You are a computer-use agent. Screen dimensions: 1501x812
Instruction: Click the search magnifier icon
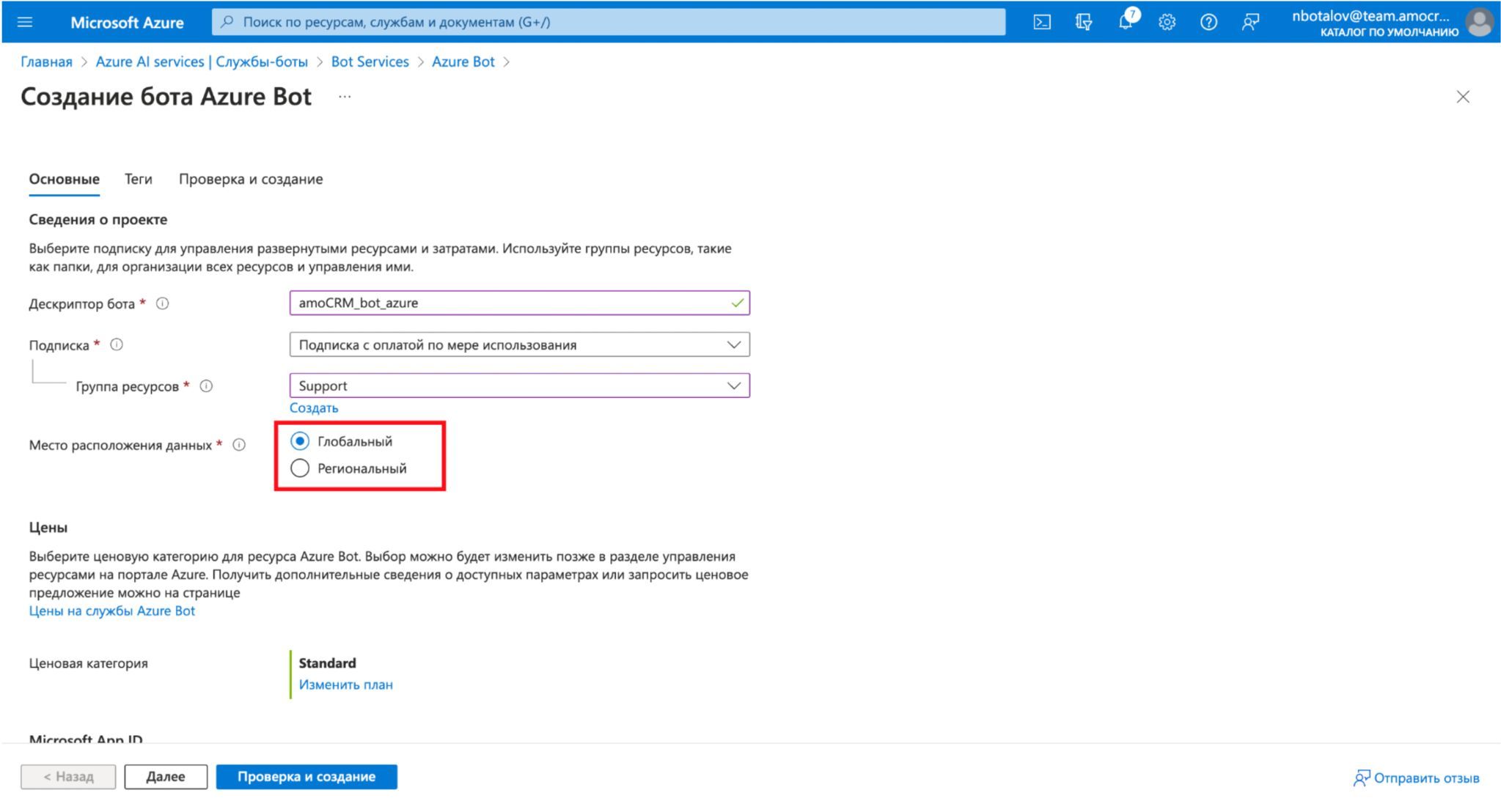click(x=228, y=22)
